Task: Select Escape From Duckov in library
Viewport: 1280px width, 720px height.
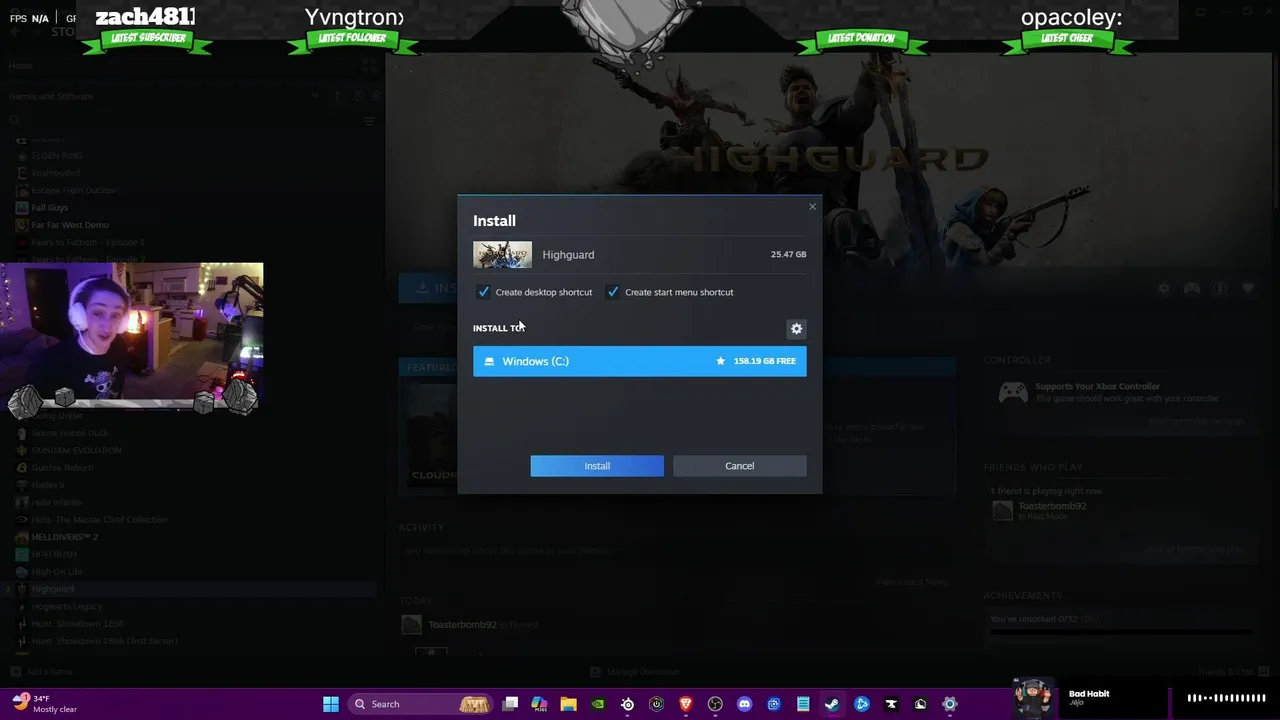Action: coord(74,190)
